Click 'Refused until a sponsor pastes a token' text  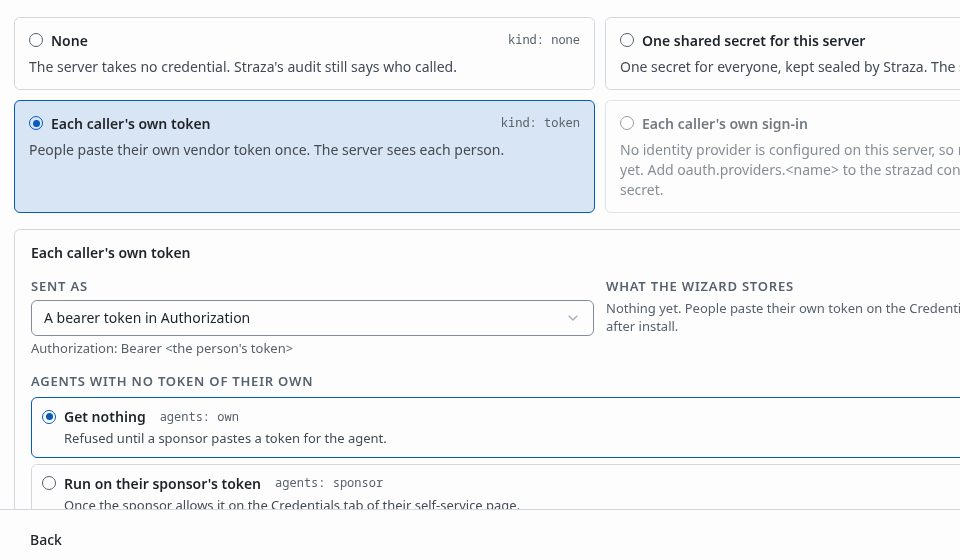(x=225, y=438)
